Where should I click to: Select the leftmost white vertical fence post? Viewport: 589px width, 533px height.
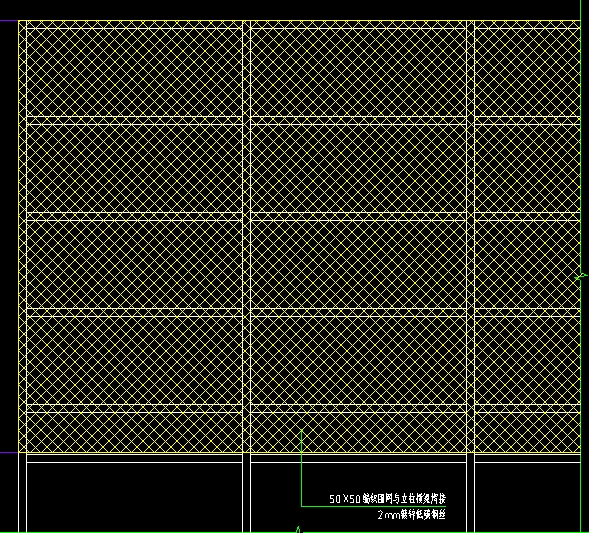tap(22, 276)
